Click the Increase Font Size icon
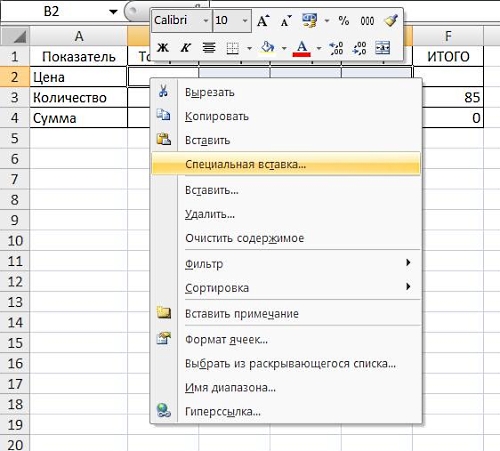The height and width of the screenshot is (451, 500). pyautogui.click(x=263, y=21)
